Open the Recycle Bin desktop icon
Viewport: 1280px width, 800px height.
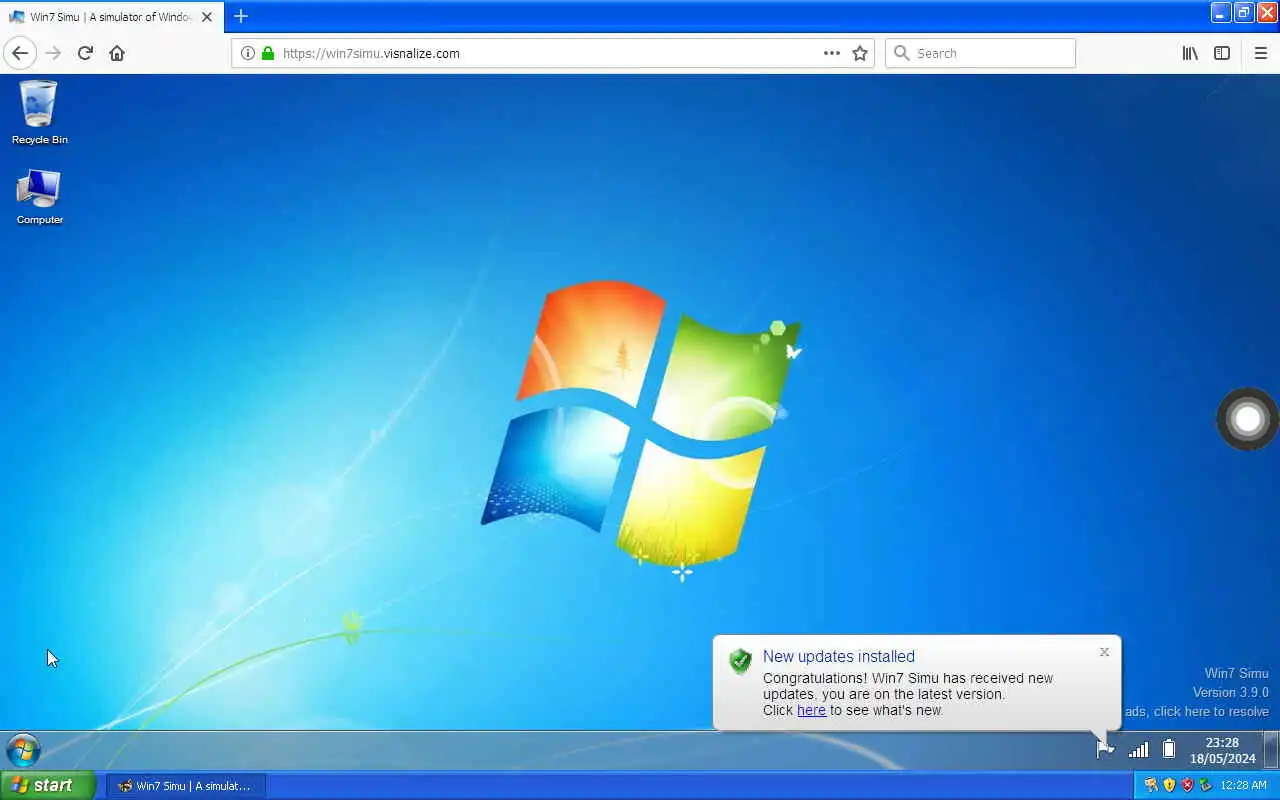click(40, 112)
